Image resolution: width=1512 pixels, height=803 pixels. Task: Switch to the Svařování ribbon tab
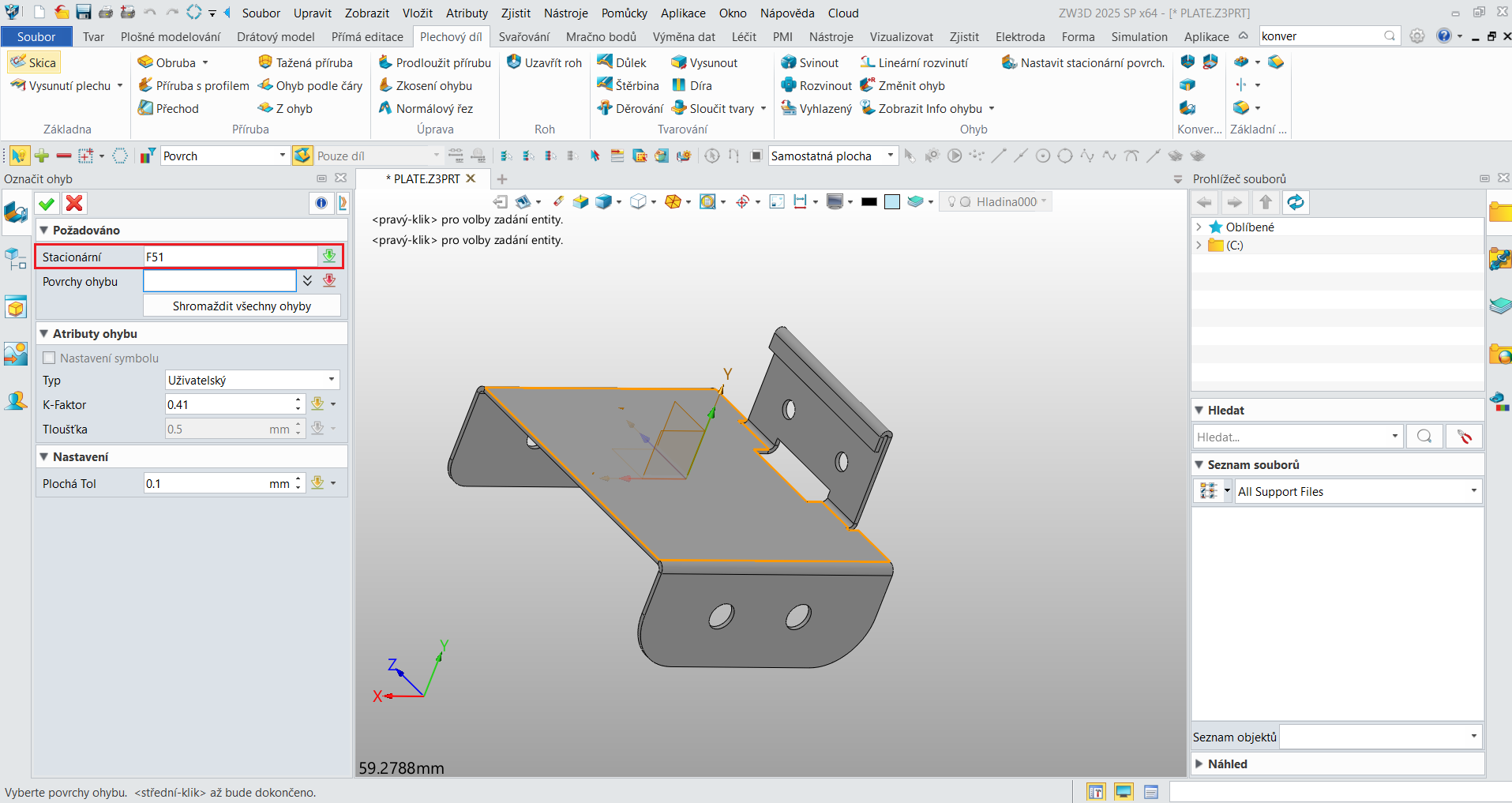pyautogui.click(x=523, y=36)
